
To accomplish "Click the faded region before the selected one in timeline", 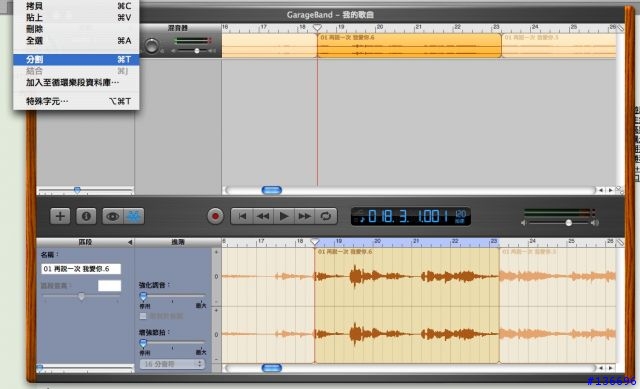I will point(269,45).
